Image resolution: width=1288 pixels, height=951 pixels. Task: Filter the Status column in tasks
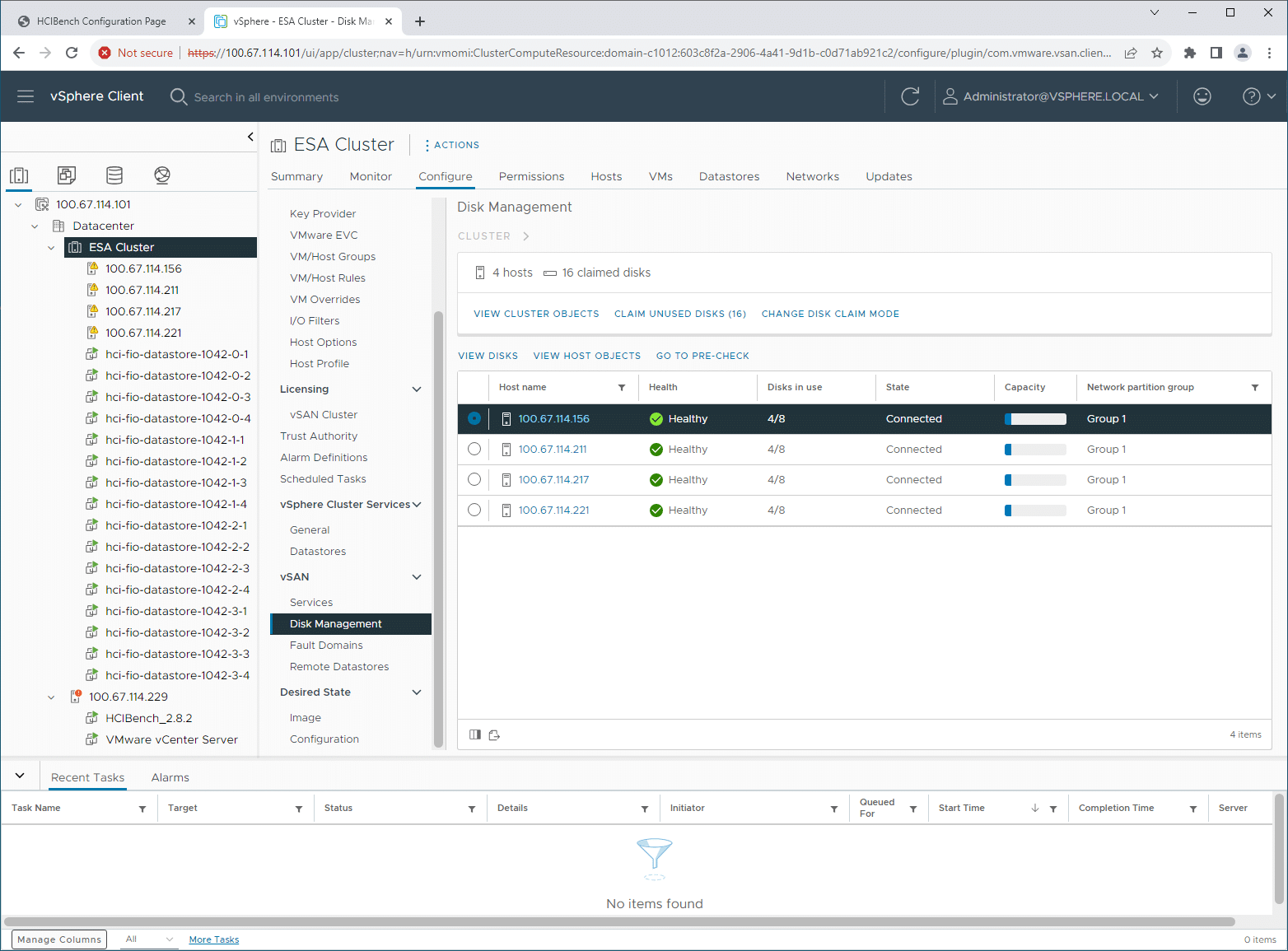pos(472,809)
